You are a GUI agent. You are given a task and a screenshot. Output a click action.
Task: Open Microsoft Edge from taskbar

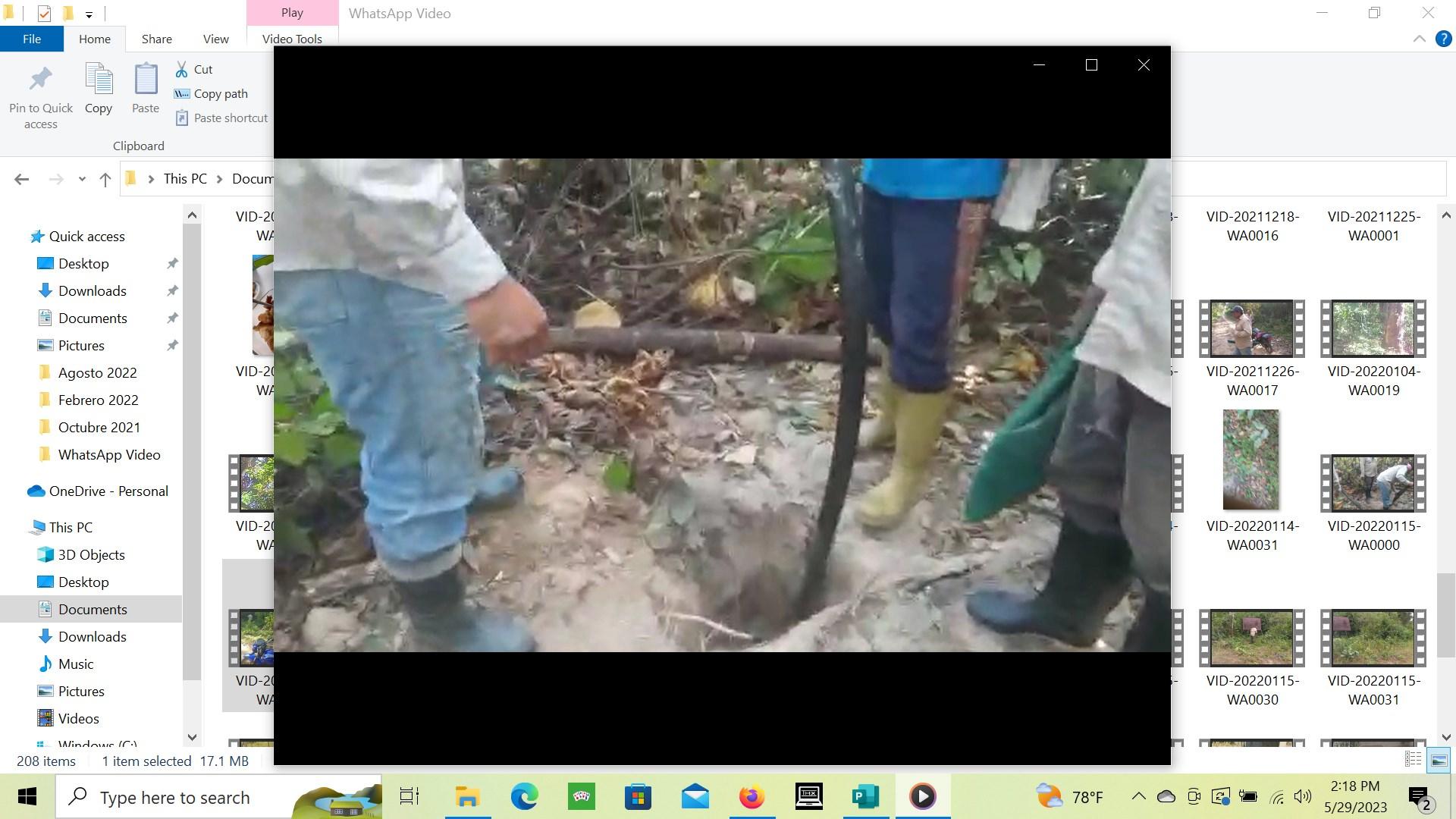point(524,797)
